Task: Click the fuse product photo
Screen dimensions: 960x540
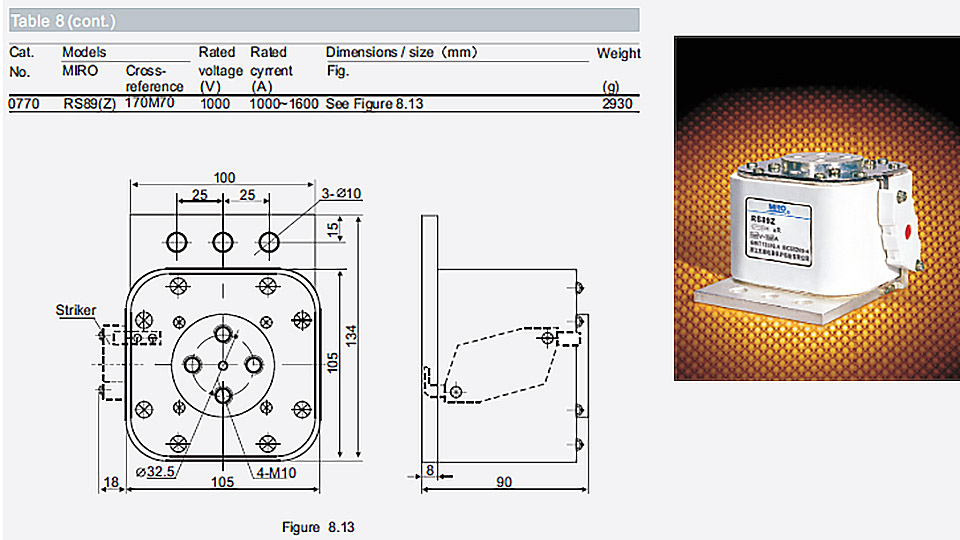Action: (817, 208)
